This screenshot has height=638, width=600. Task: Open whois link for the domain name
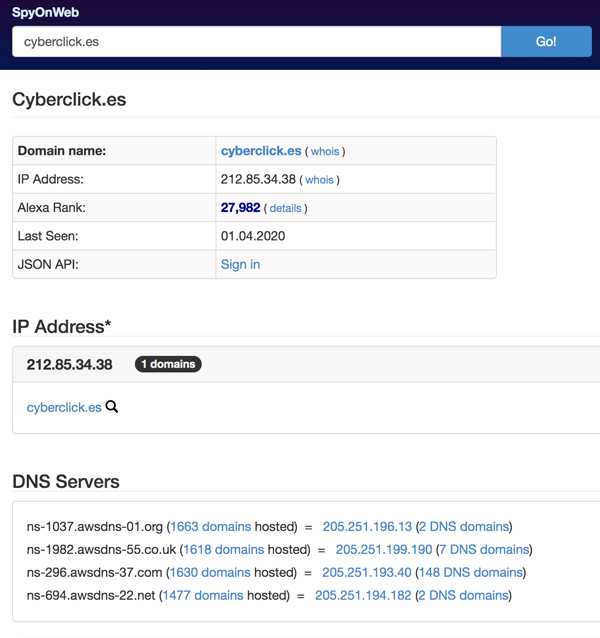(x=325, y=151)
